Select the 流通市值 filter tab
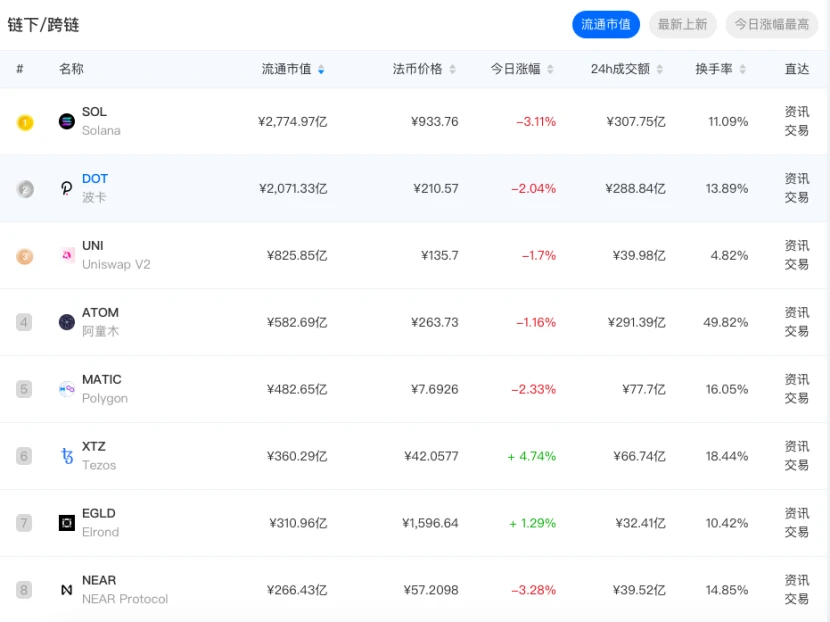The image size is (830, 622). pyautogui.click(x=606, y=24)
